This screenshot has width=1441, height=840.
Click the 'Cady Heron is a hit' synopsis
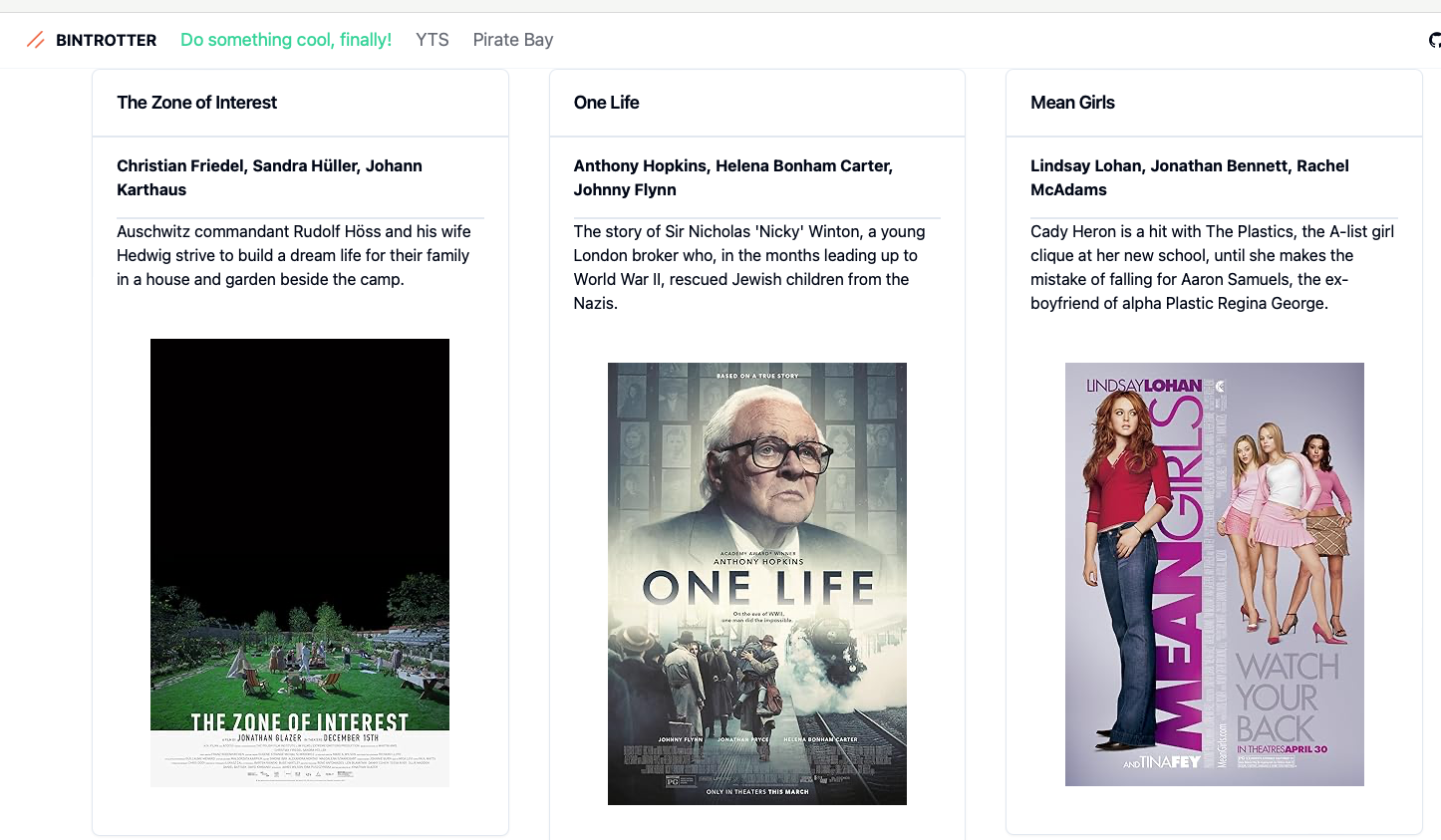(x=1212, y=267)
